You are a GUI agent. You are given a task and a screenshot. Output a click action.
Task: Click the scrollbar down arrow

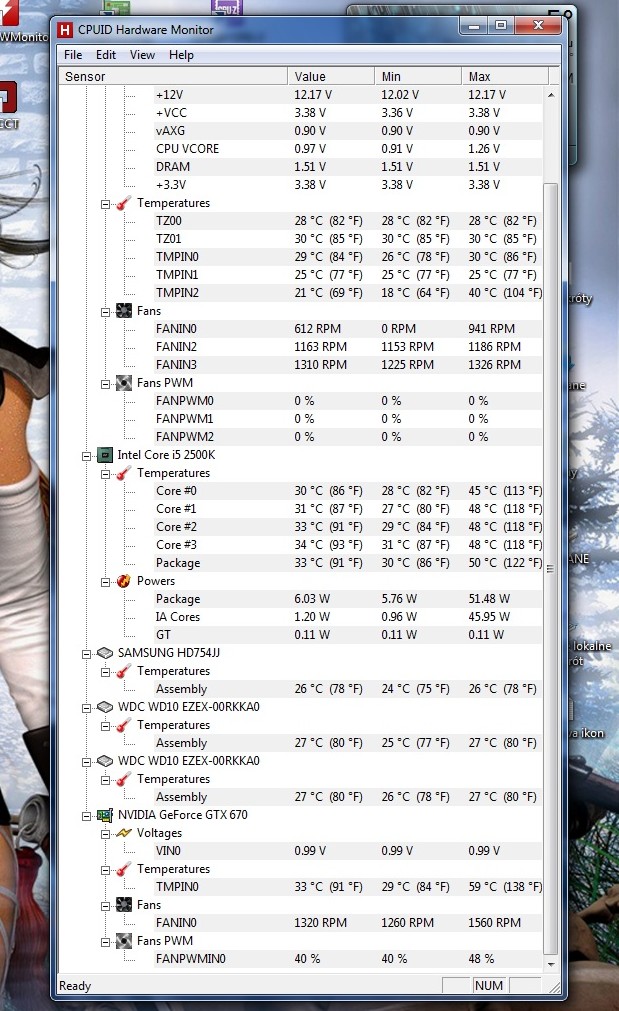pyautogui.click(x=551, y=965)
